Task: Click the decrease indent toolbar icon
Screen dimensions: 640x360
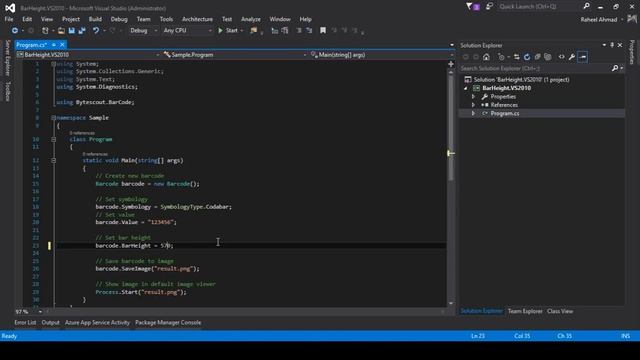Action: click(299, 31)
